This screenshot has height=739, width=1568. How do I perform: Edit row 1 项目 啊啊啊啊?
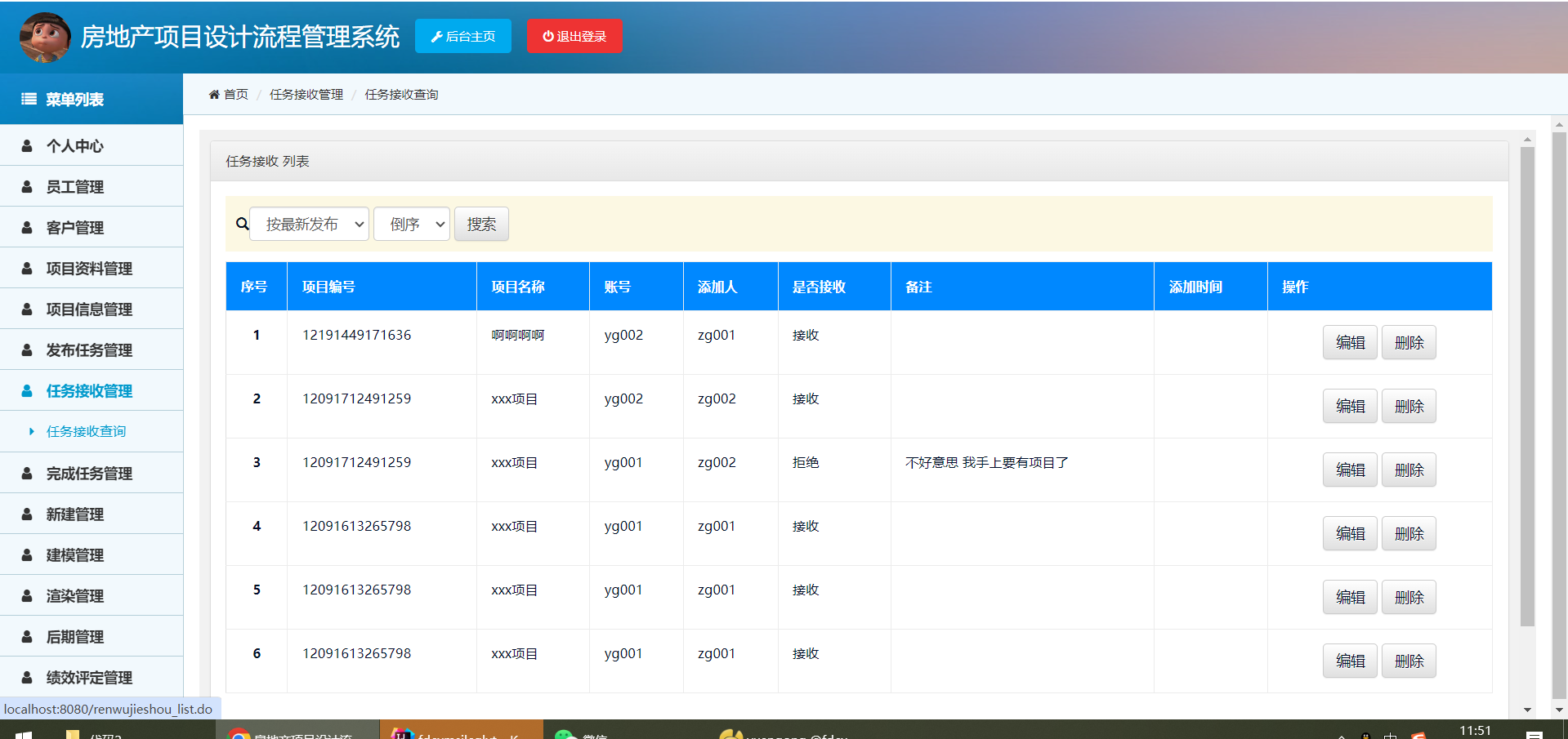pos(1350,342)
